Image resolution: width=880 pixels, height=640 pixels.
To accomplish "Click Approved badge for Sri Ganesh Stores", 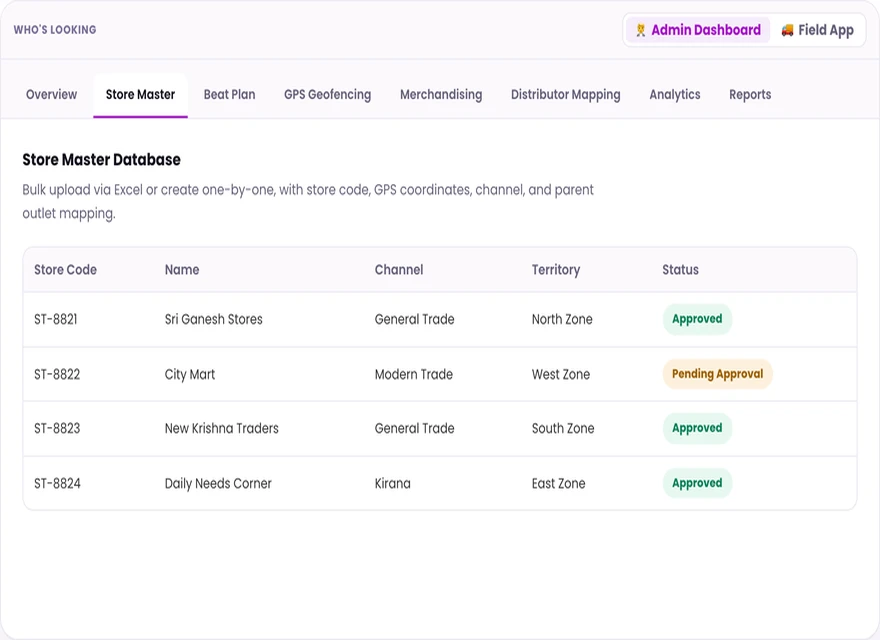I will (697, 319).
